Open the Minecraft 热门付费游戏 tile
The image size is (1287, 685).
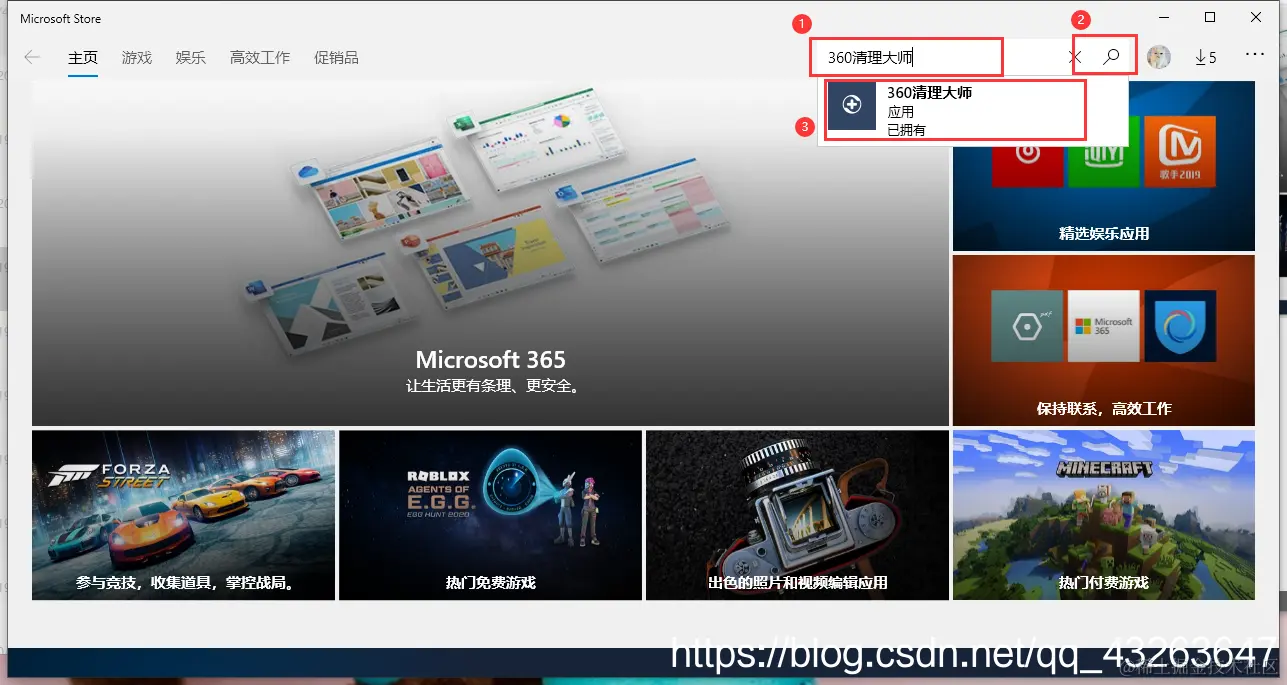[1104, 515]
